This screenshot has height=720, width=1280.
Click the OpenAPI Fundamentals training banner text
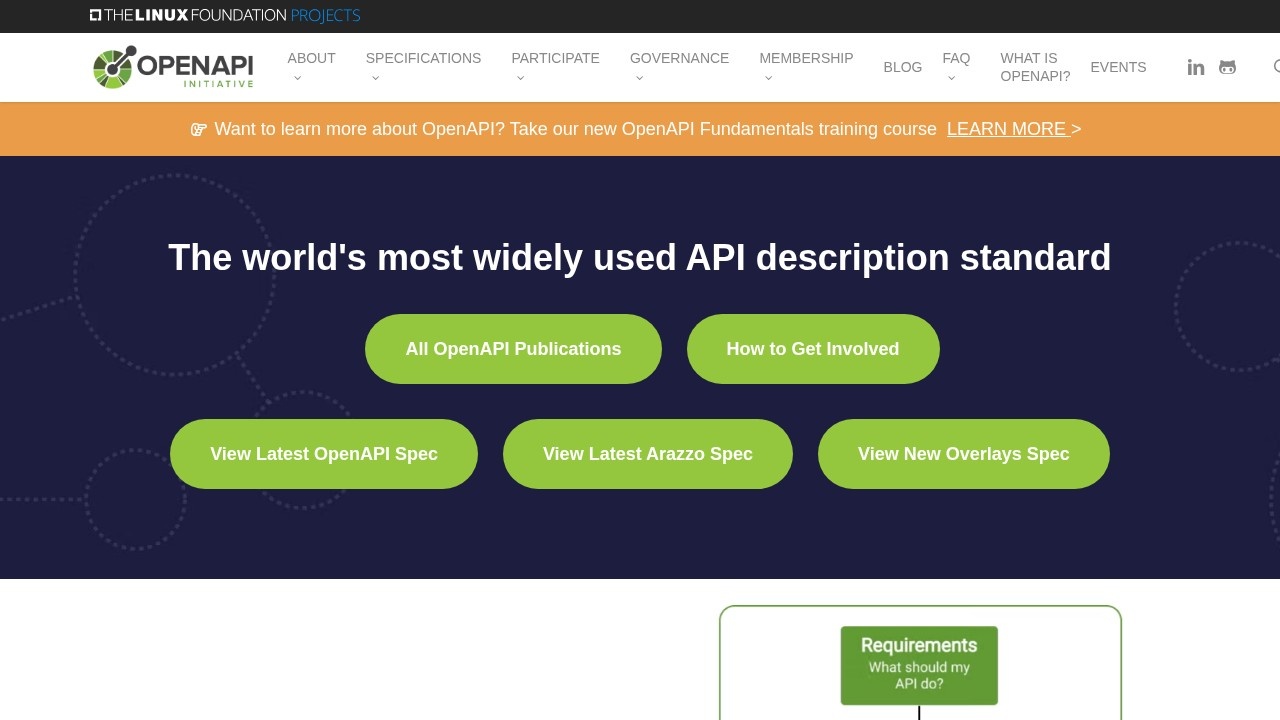(576, 129)
